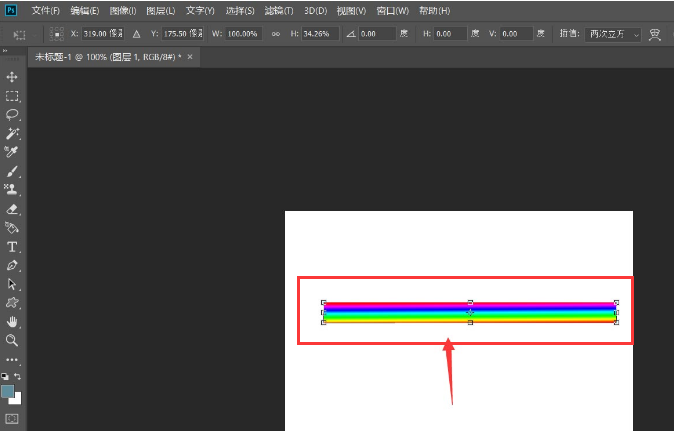
Task: Expand the three-dot Edit Toolbar menu
Action: [12, 359]
